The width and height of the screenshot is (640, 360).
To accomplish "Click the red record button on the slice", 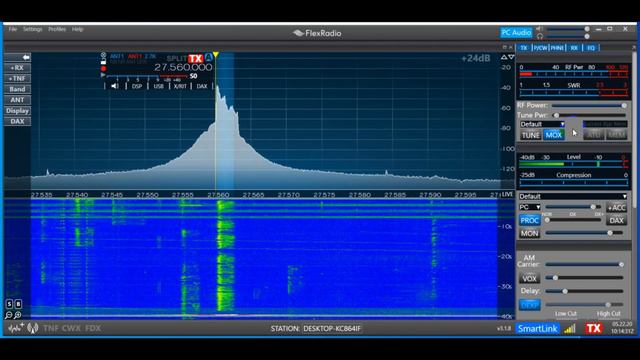I will 103,68.
